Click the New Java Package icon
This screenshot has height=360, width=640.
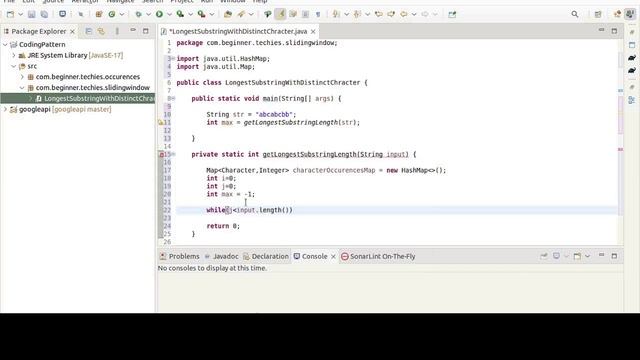(98, 14)
